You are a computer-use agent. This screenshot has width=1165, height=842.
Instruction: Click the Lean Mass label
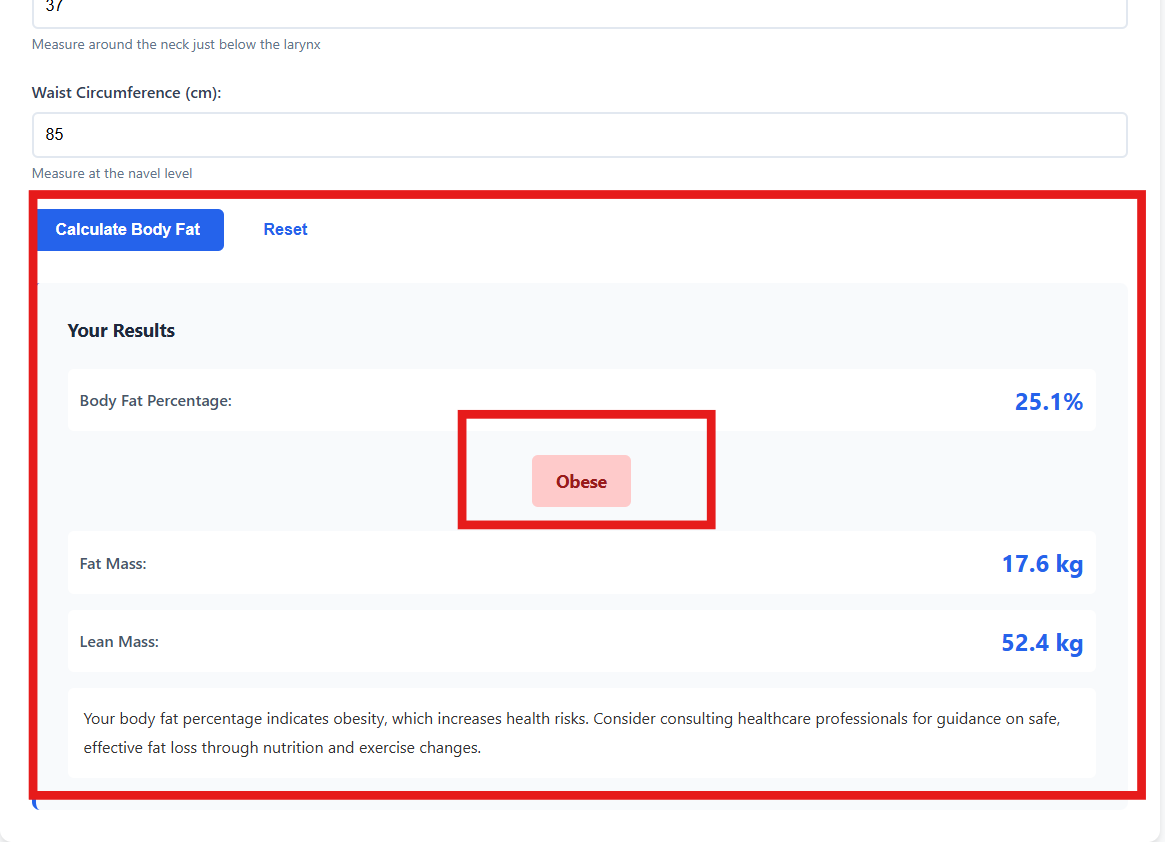(x=119, y=642)
